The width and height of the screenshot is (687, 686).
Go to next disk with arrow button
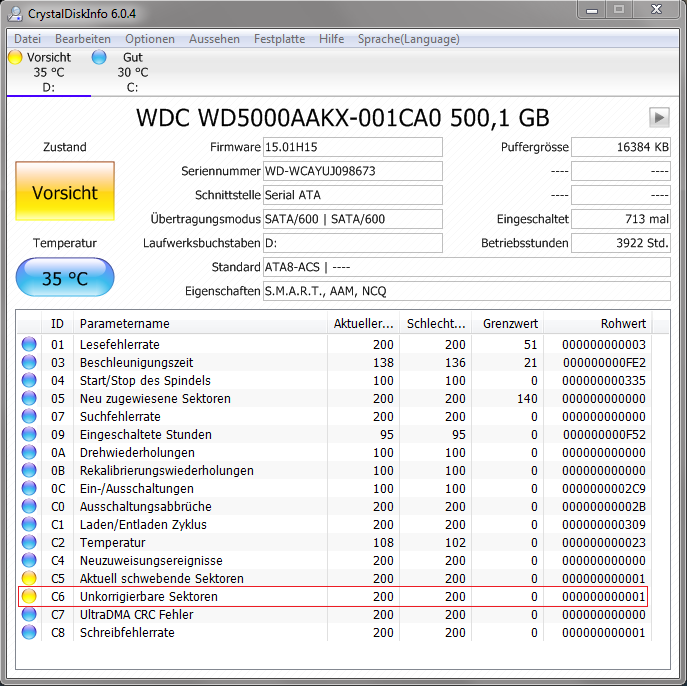pyautogui.click(x=659, y=117)
